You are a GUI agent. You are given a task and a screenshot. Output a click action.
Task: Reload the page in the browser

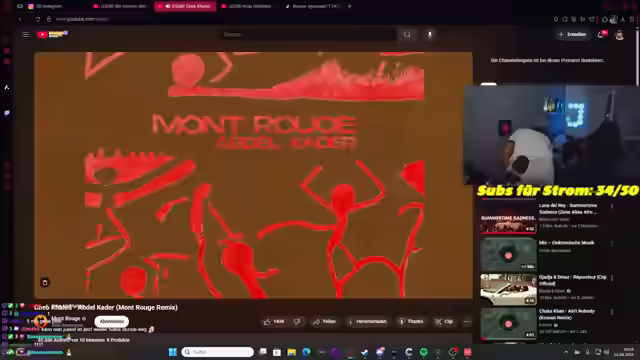click(x=38, y=19)
